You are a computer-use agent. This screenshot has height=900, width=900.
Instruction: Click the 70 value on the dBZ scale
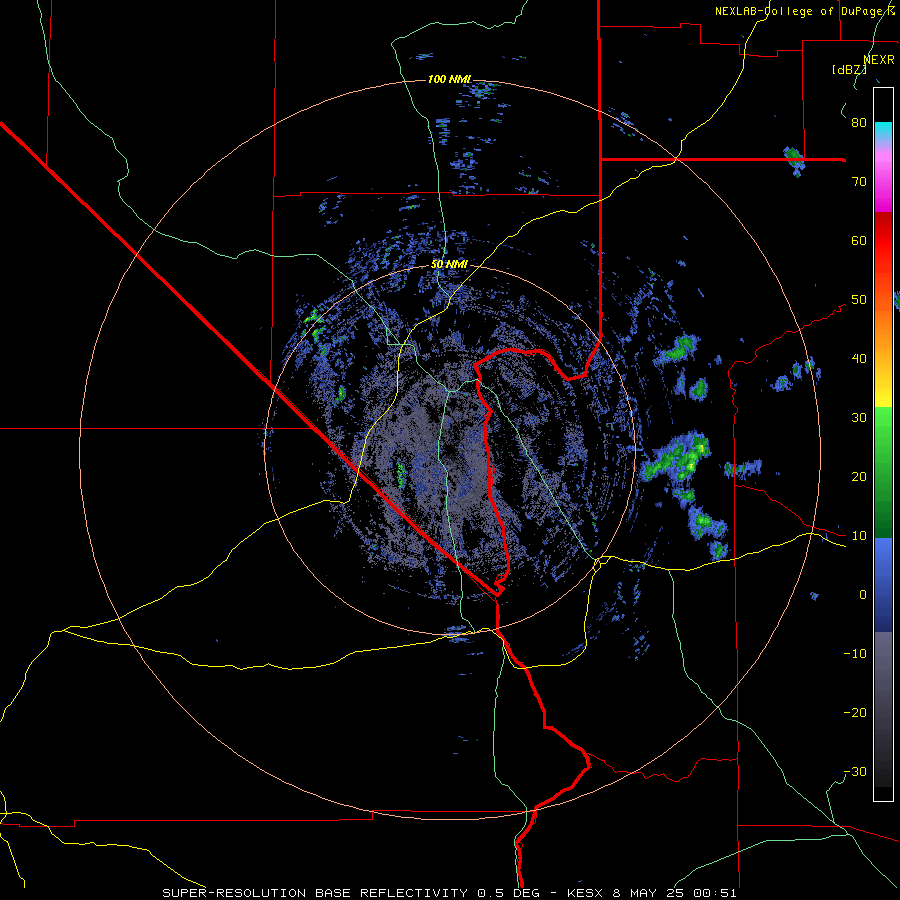(859, 182)
